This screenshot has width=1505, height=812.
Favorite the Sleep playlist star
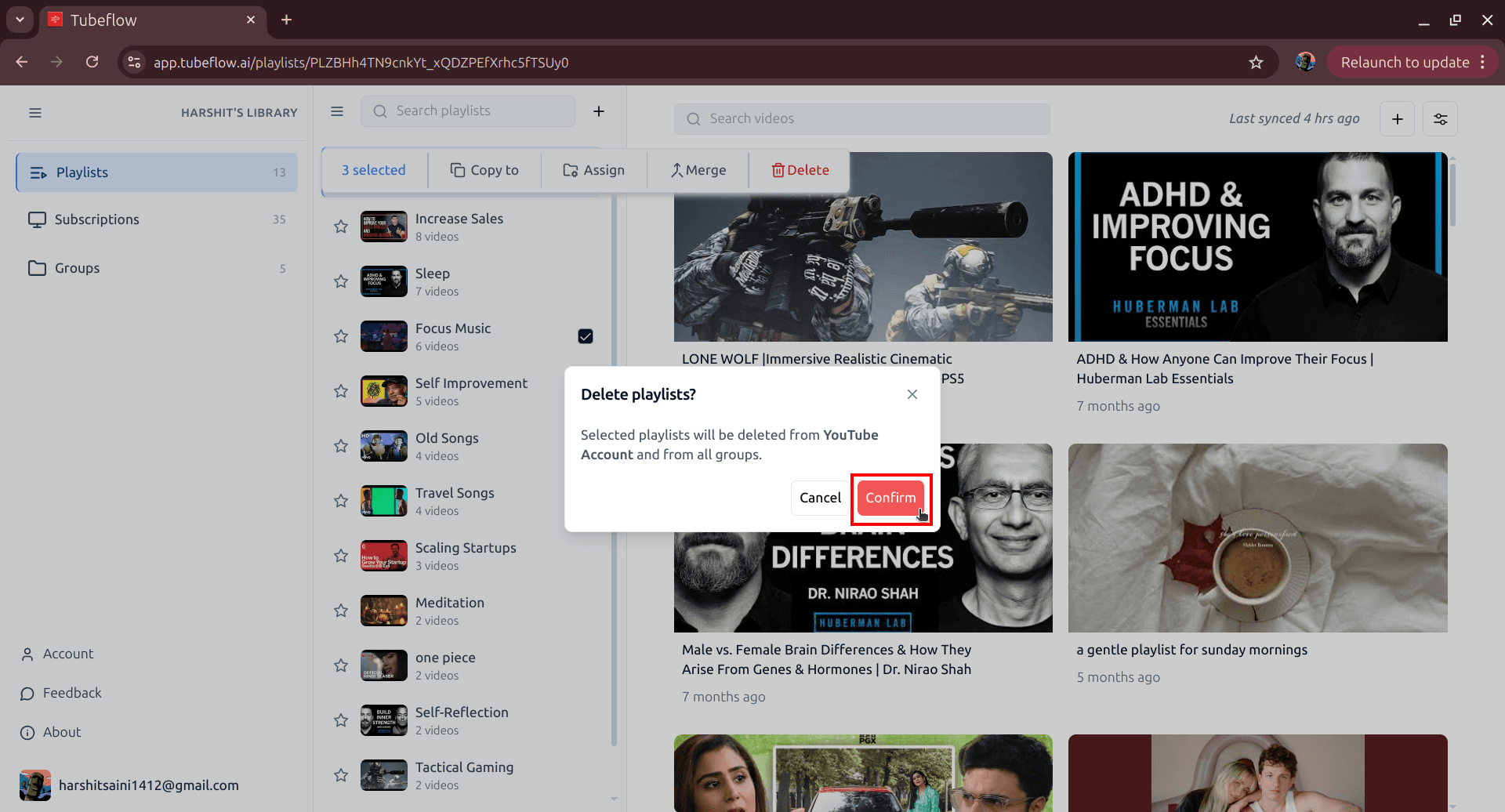(x=340, y=281)
